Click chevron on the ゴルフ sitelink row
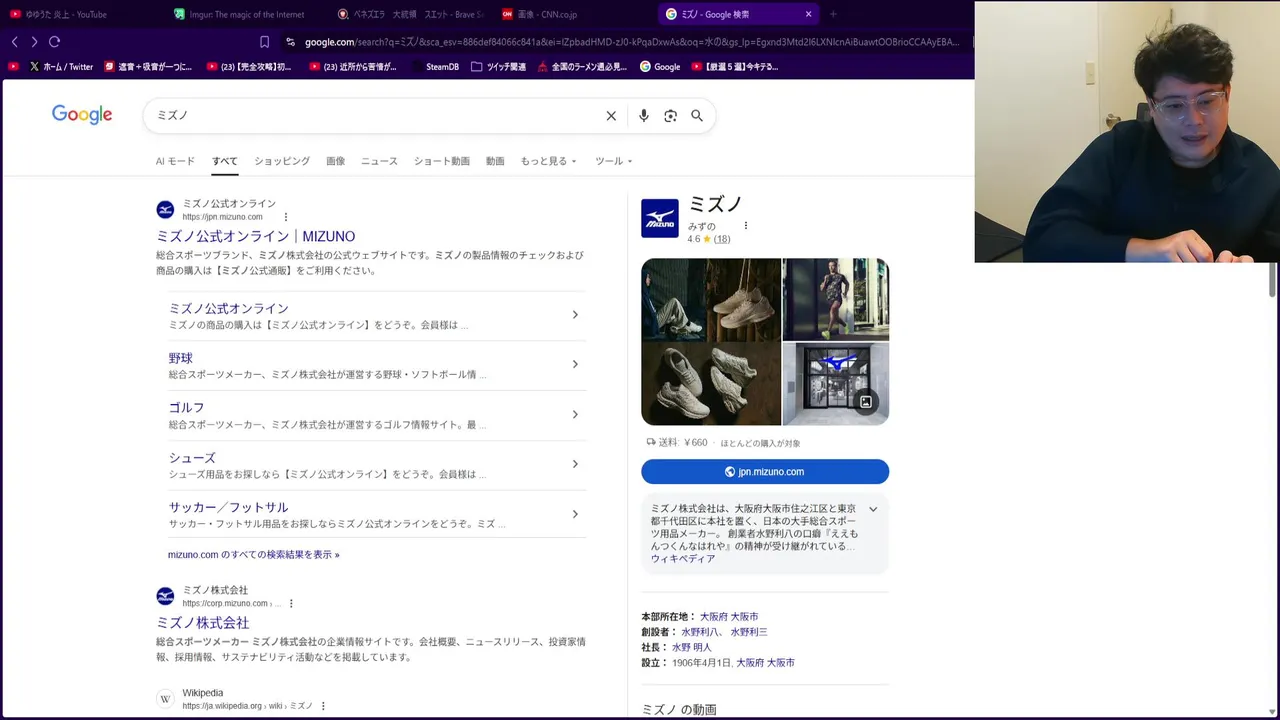 (575, 414)
